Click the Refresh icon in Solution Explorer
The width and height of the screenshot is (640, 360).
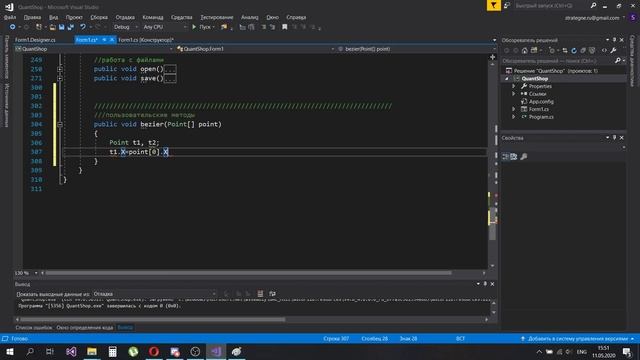[x=574, y=51]
